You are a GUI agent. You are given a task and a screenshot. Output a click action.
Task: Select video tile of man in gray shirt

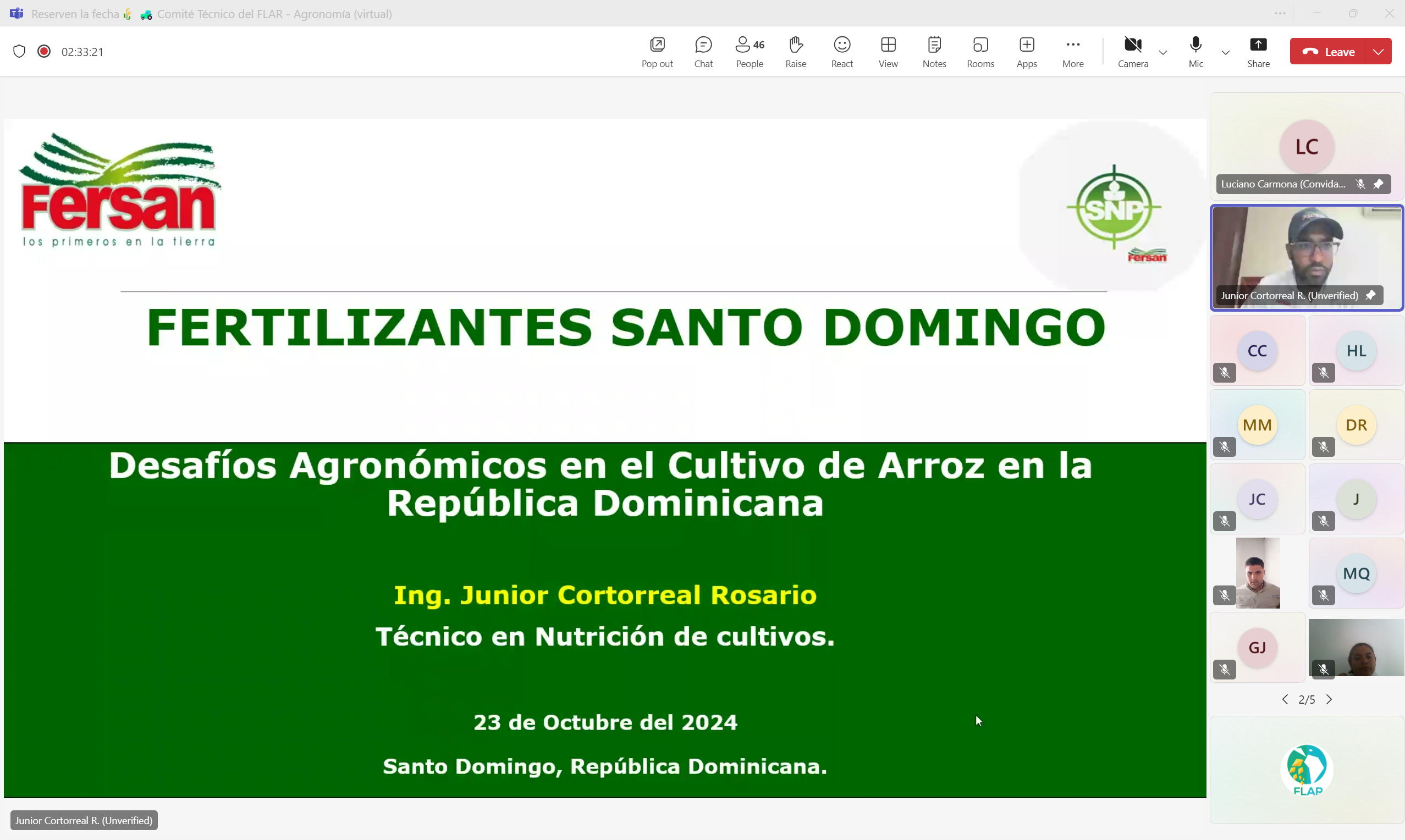[x=1257, y=573]
